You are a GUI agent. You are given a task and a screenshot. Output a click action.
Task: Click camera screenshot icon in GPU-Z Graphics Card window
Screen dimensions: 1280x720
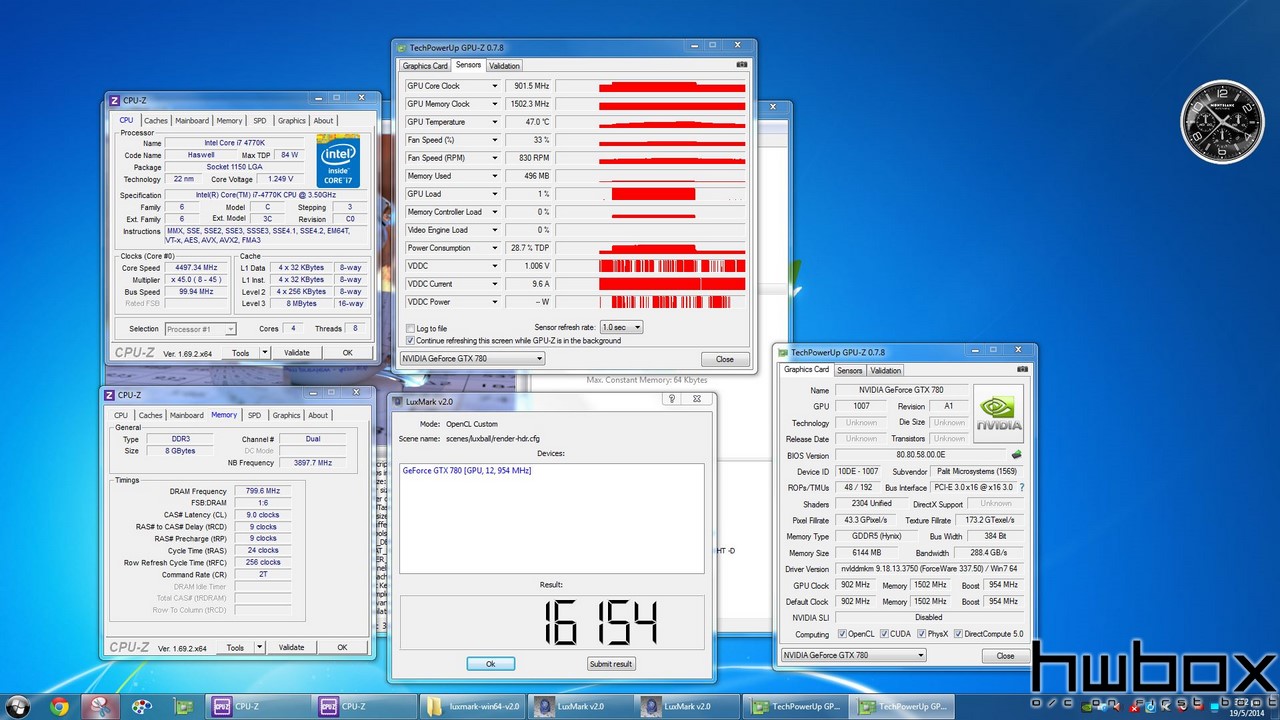coord(1021,369)
